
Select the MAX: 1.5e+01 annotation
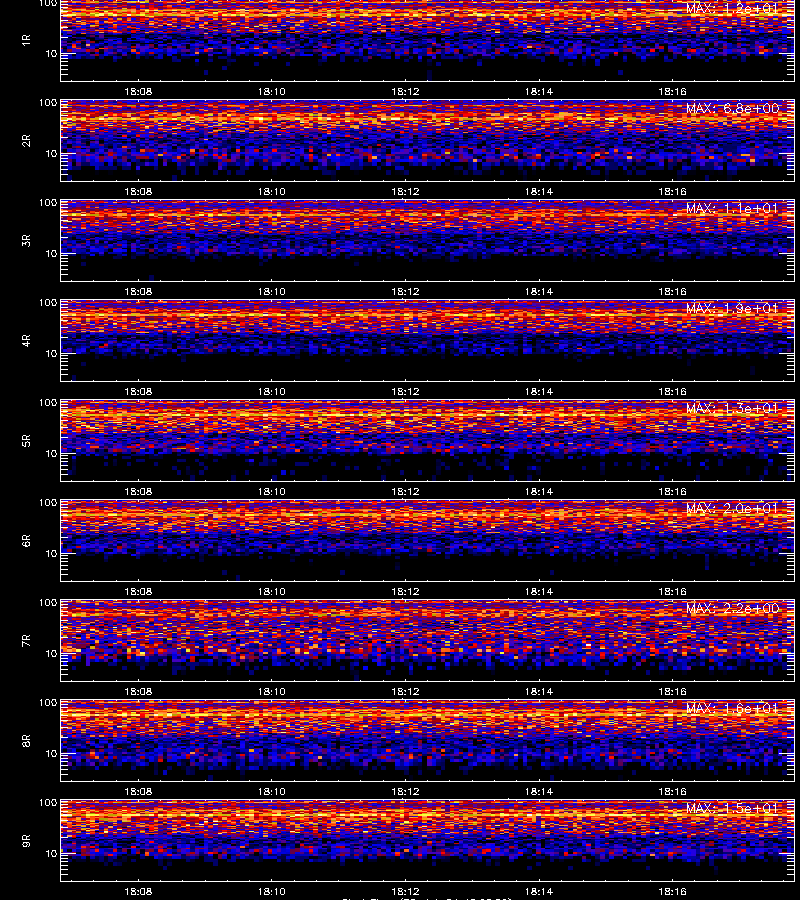coord(732,808)
